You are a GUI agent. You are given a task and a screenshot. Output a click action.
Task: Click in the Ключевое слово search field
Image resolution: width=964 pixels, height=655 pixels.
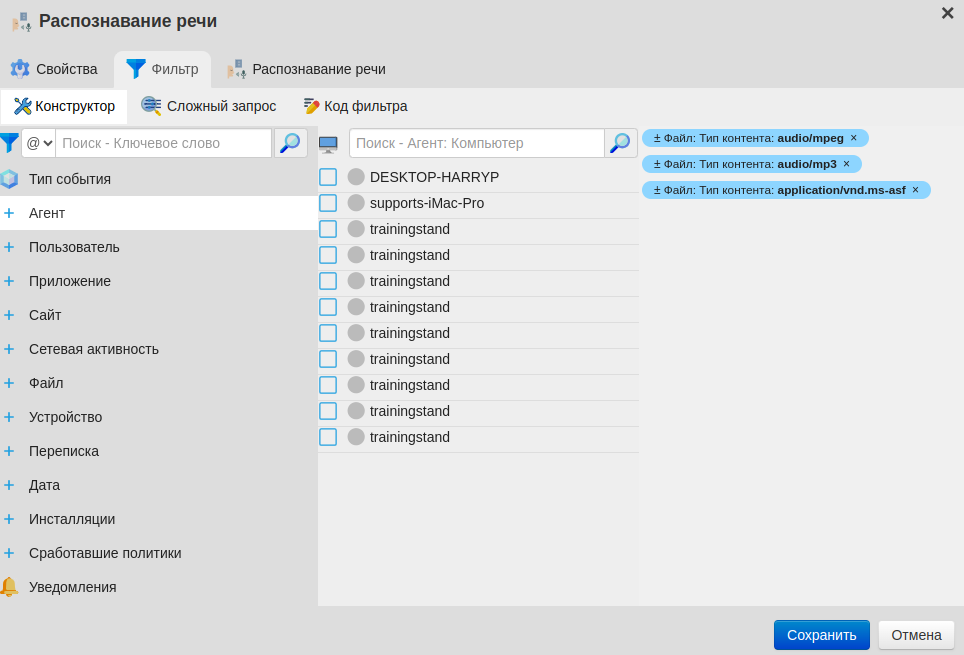pos(163,143)
